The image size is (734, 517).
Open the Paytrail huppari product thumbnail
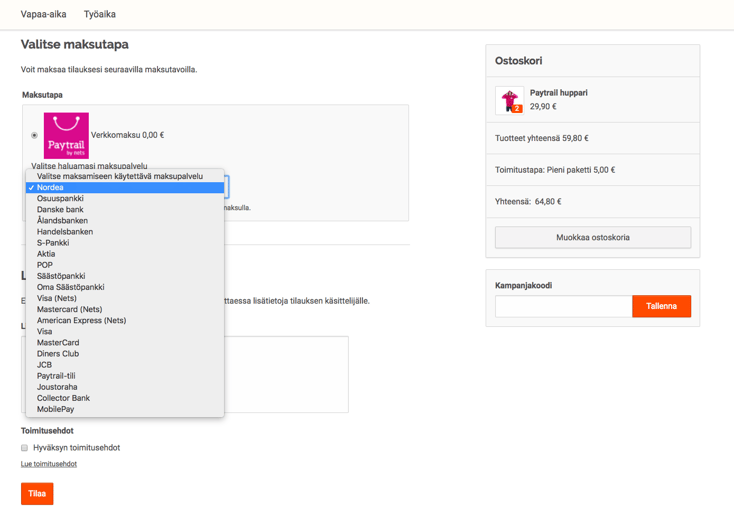tap(510, 101)
